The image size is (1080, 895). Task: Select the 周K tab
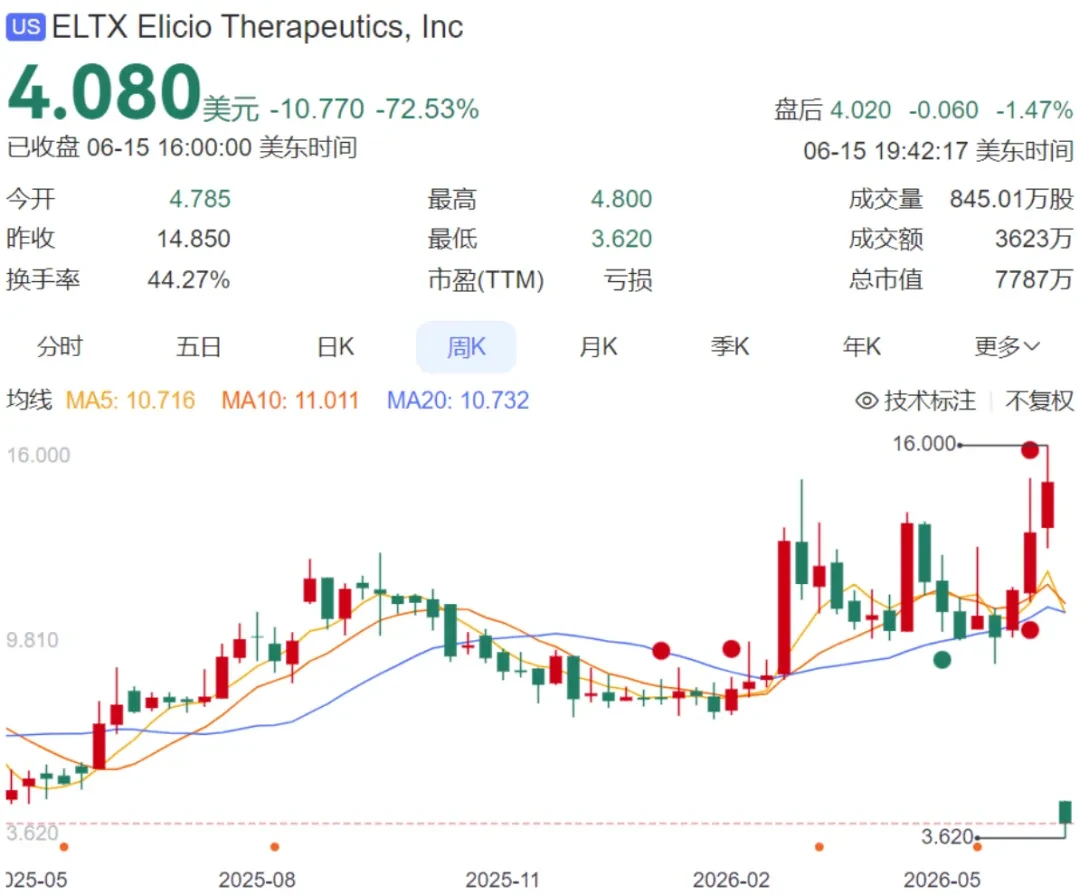click(466, 347)
